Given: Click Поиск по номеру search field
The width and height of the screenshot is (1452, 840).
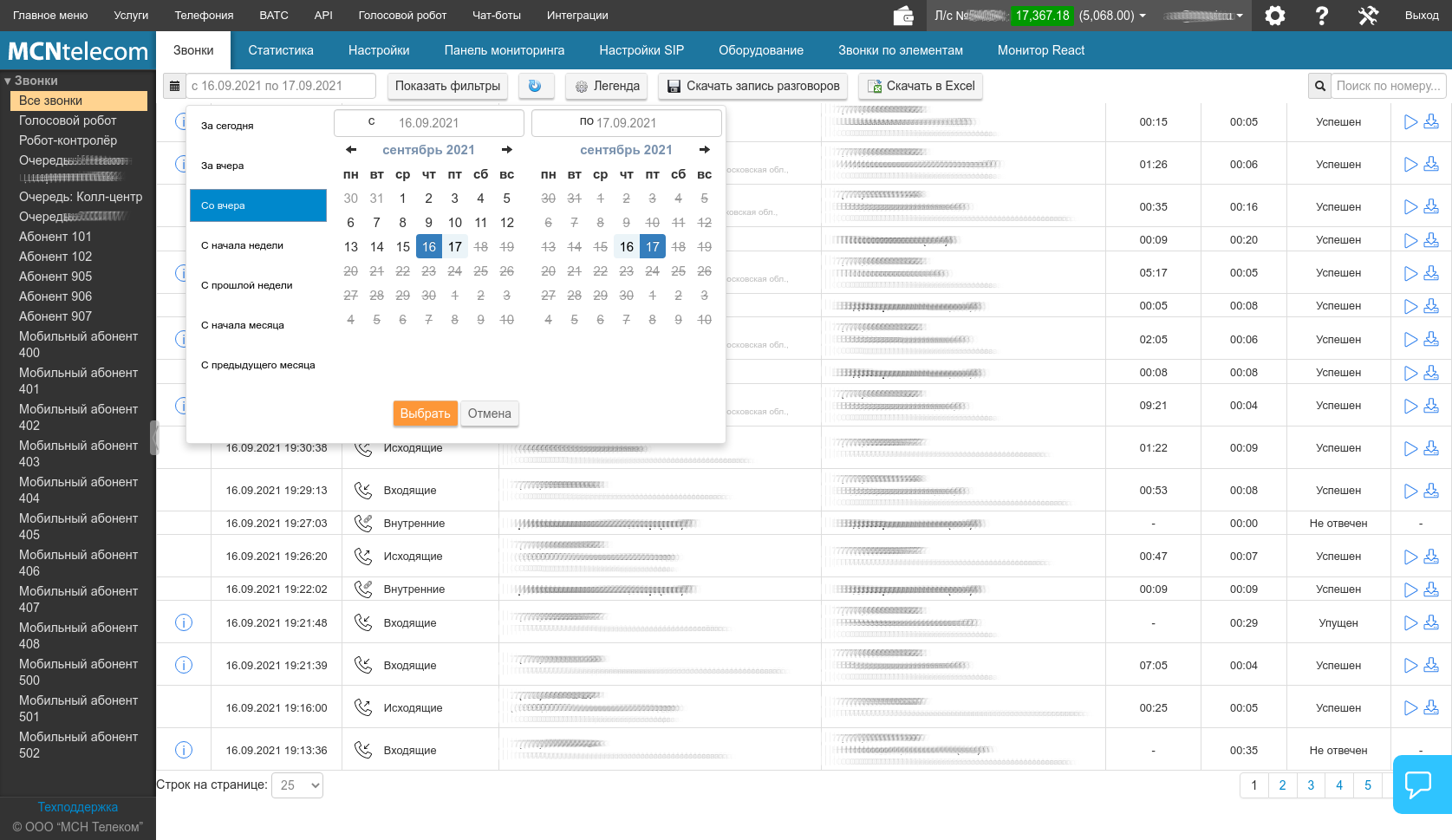Looking at the screenshot, I should pyautogui.click(x=1390, y=86).
